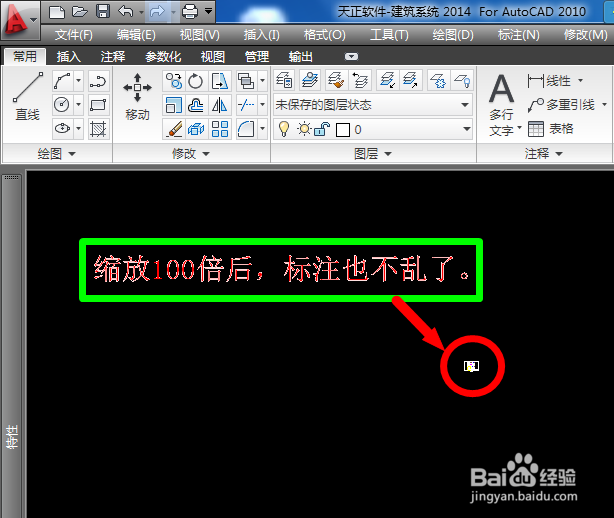Open the Edit (编辑) menu
Screen dimensions: 614x518
click(x=136, y=35)
